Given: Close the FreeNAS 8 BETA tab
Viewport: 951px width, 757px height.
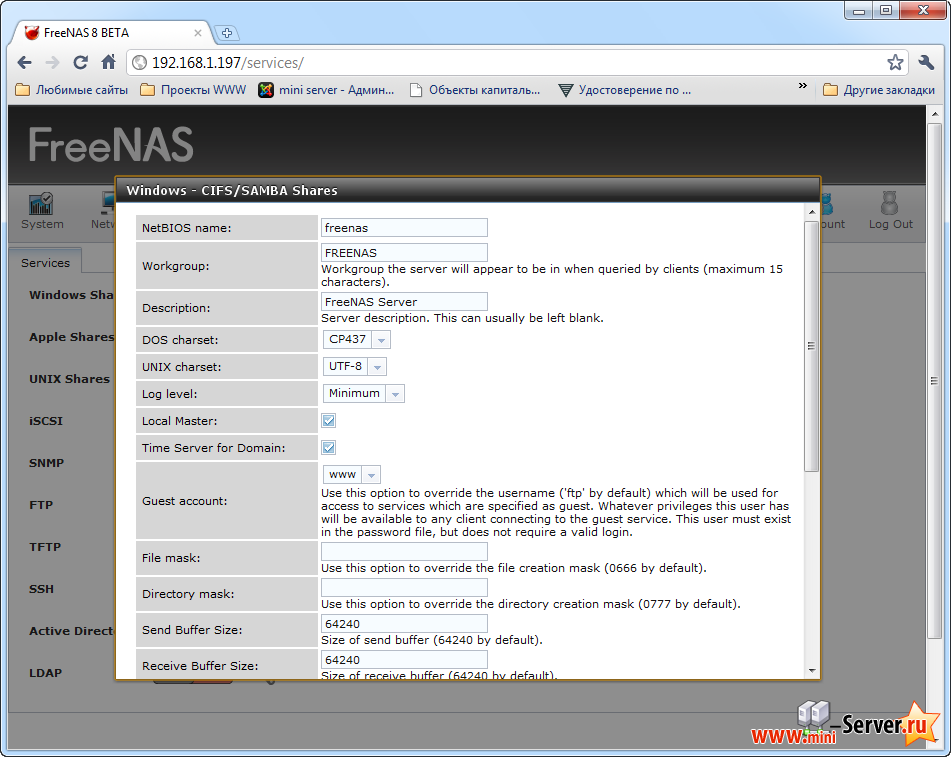Looking at the screenshot, I should [x=198, y=33].
